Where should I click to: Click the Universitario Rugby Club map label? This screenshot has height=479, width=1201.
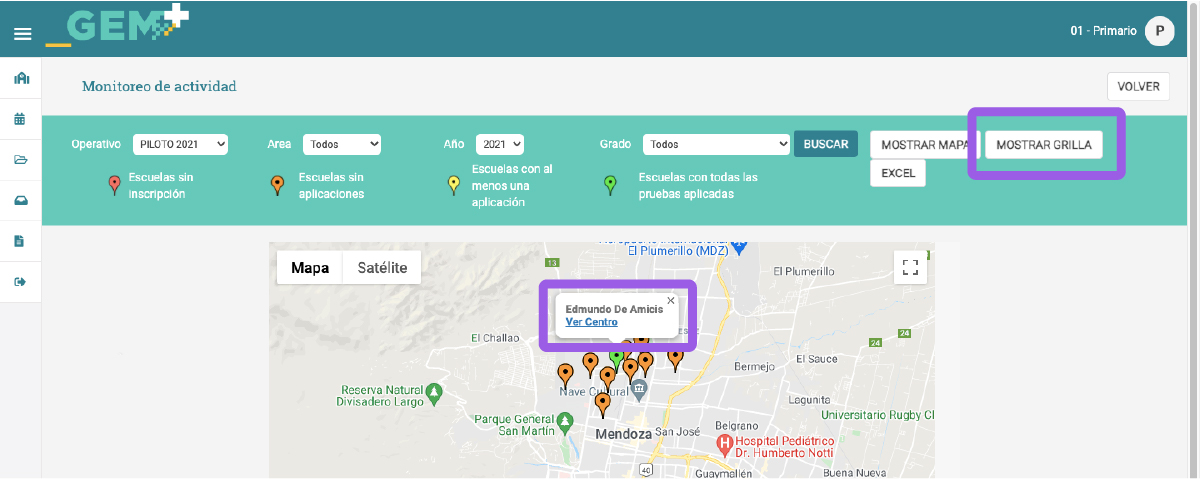click(x=878, y=414)
